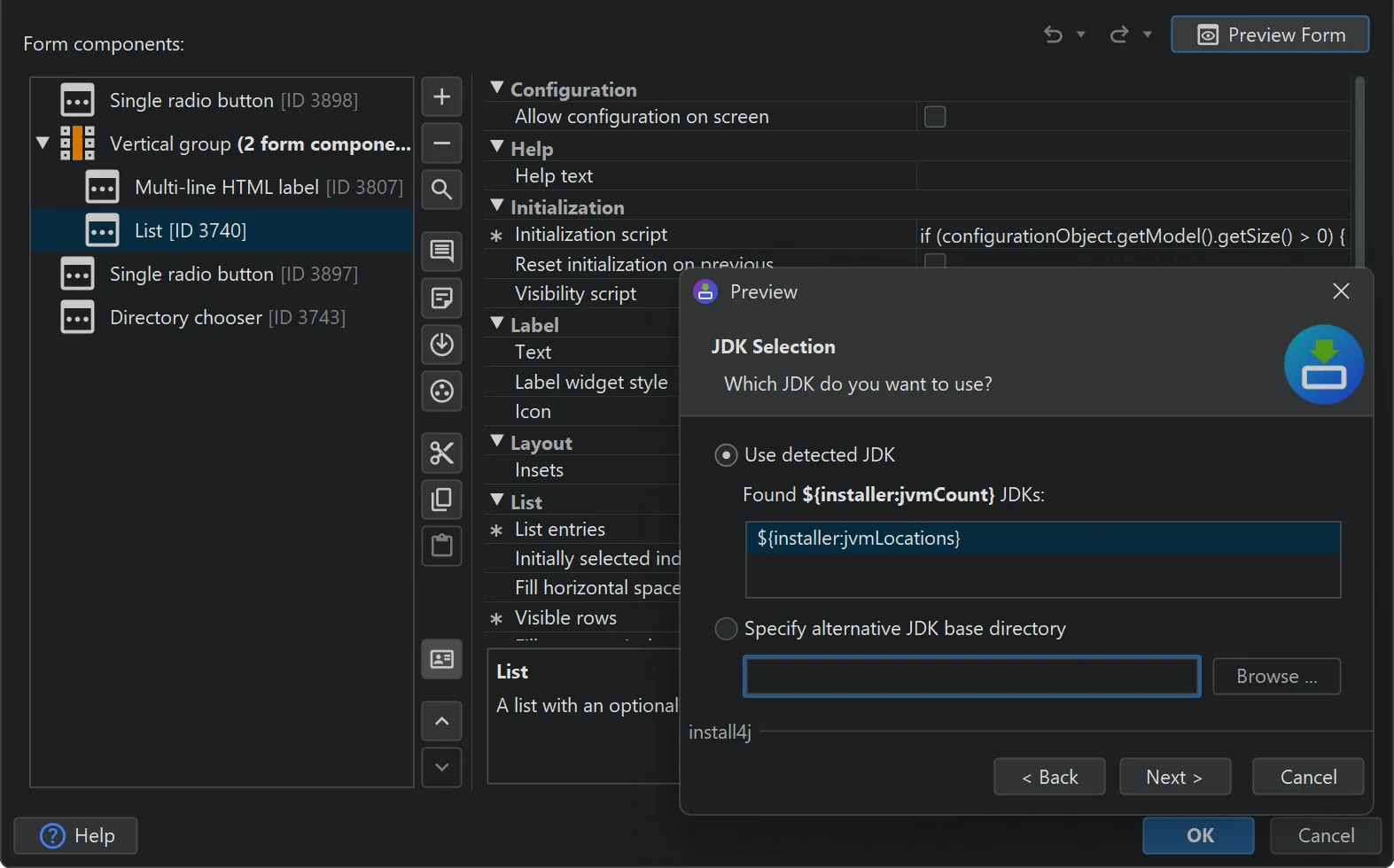This screenshot has height=868, width=1394.
Task: Click the Directory chooser component icon
Action: point(77,317)
